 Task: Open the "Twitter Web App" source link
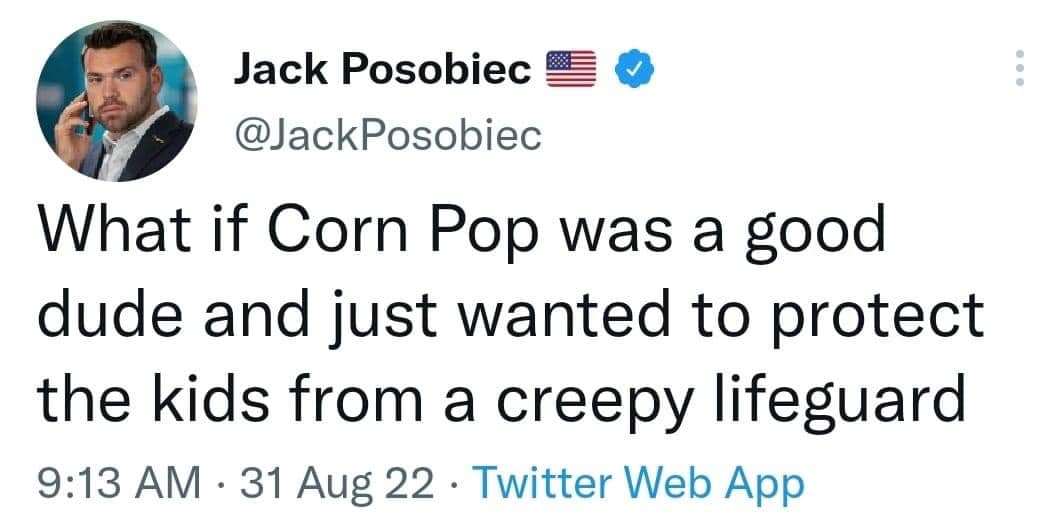638,484
